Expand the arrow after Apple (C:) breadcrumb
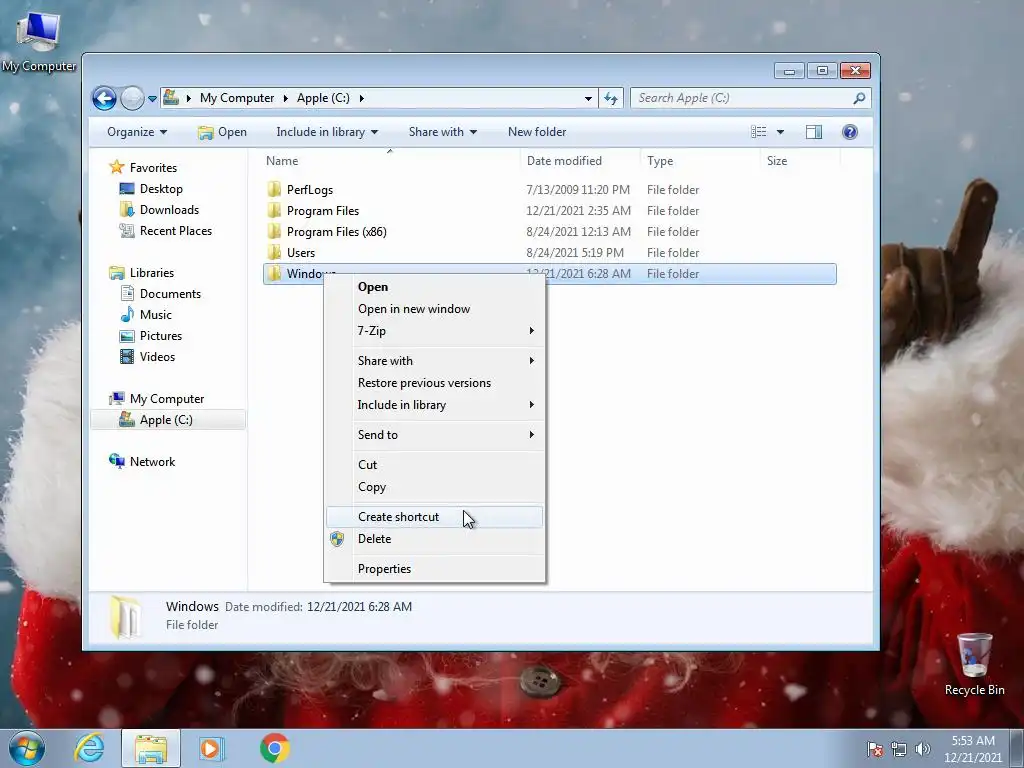Image resolution: width=1024 pixels, height=768 pixels. (x=361, y=98)
